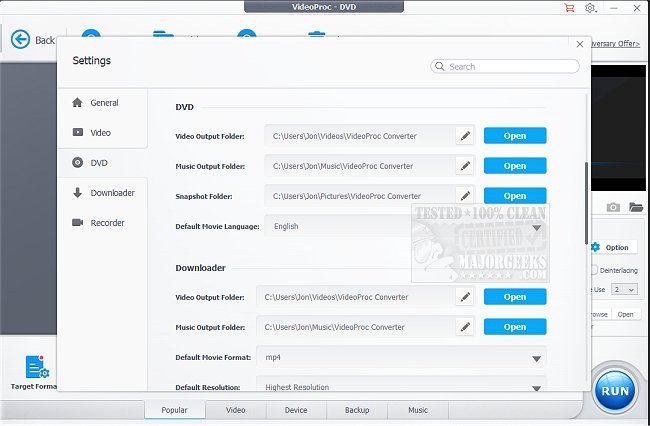This screenshot has height=426, width=650.
Task: Switch to the Backup tab
Action: 357,410
